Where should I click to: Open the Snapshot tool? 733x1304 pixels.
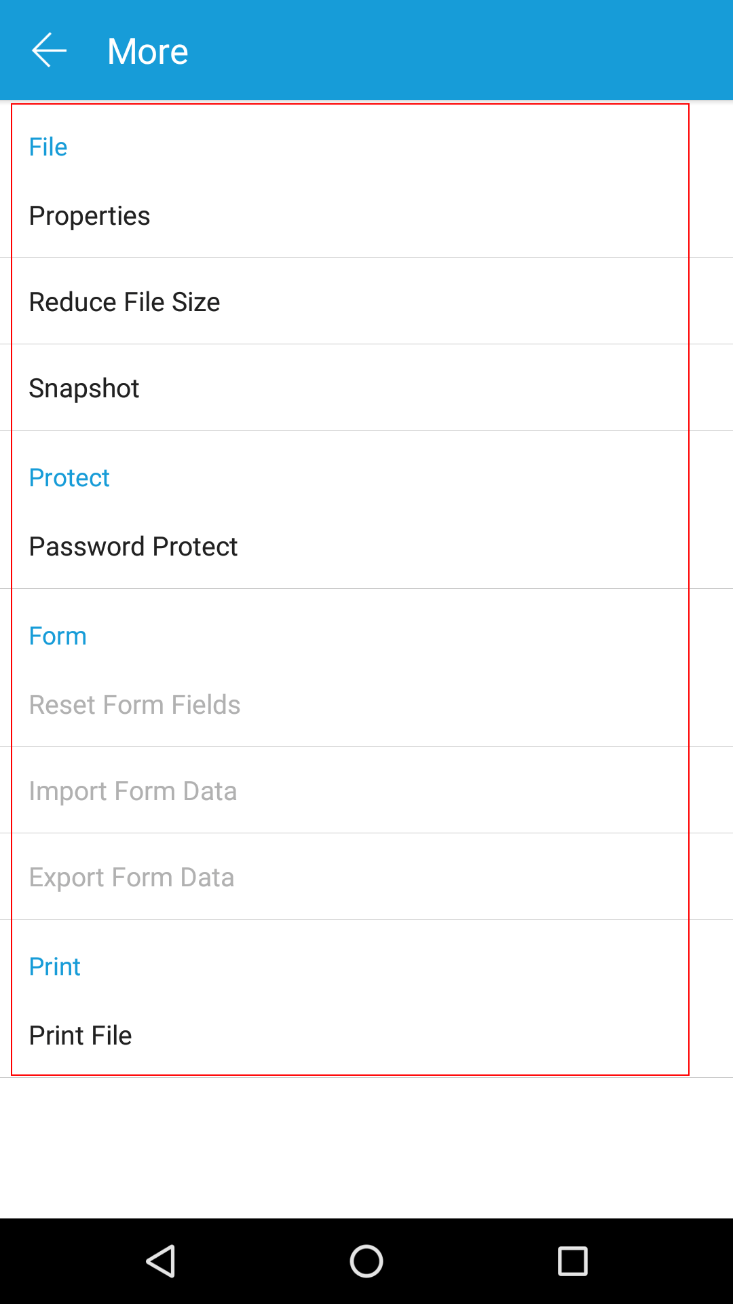click(84, 388)
